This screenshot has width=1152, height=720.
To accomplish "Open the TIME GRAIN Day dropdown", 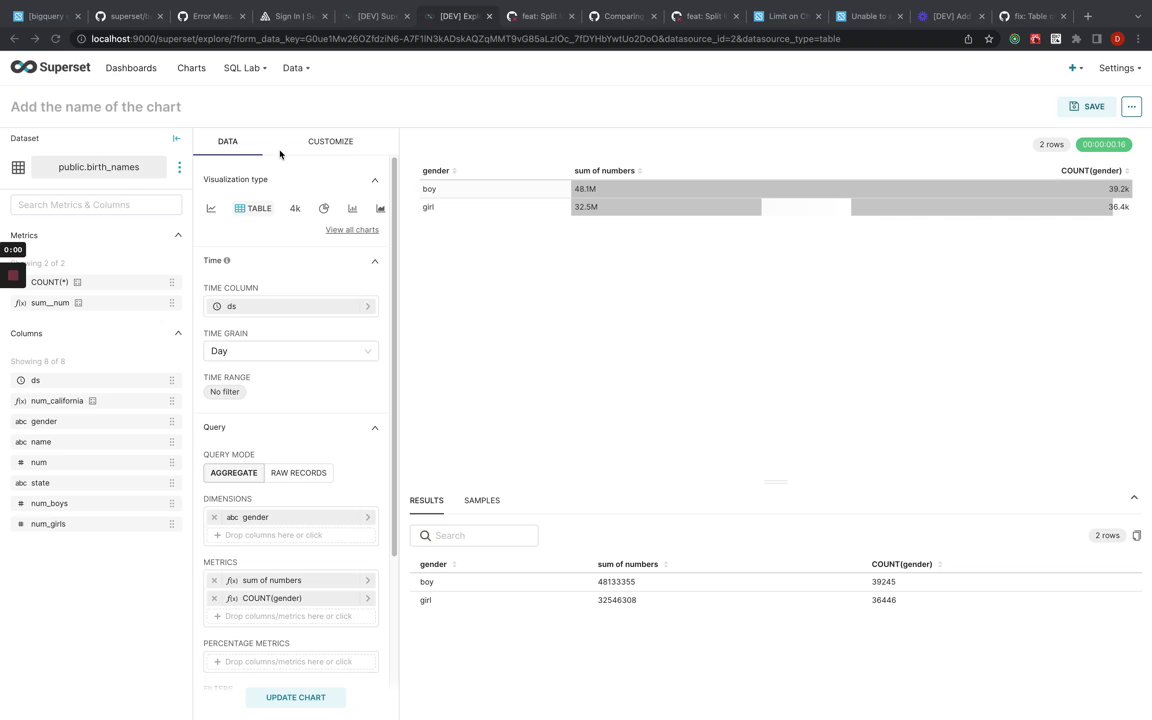I will [291, 351].
